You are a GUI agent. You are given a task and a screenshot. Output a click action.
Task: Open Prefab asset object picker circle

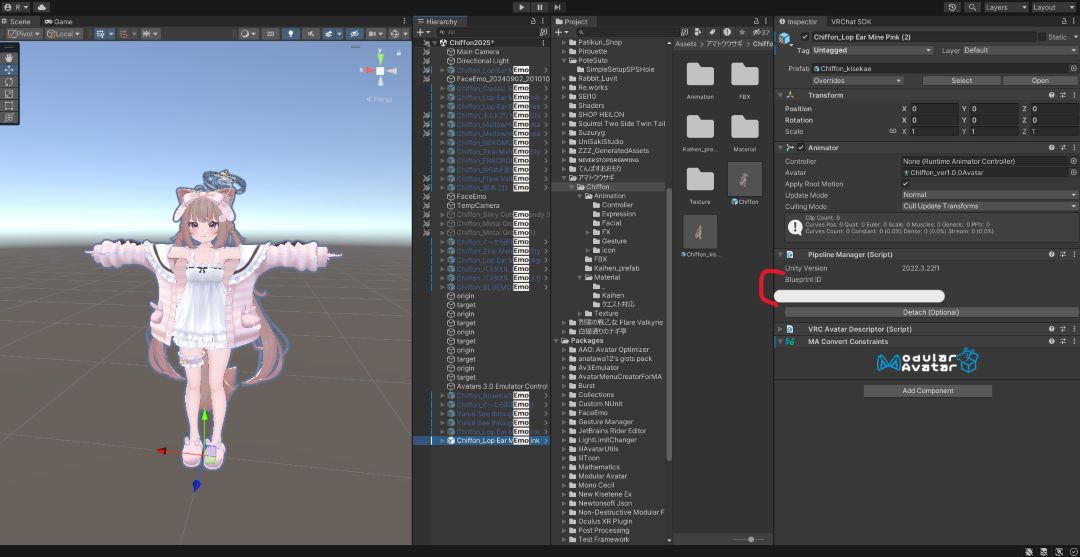(1073, 68)
